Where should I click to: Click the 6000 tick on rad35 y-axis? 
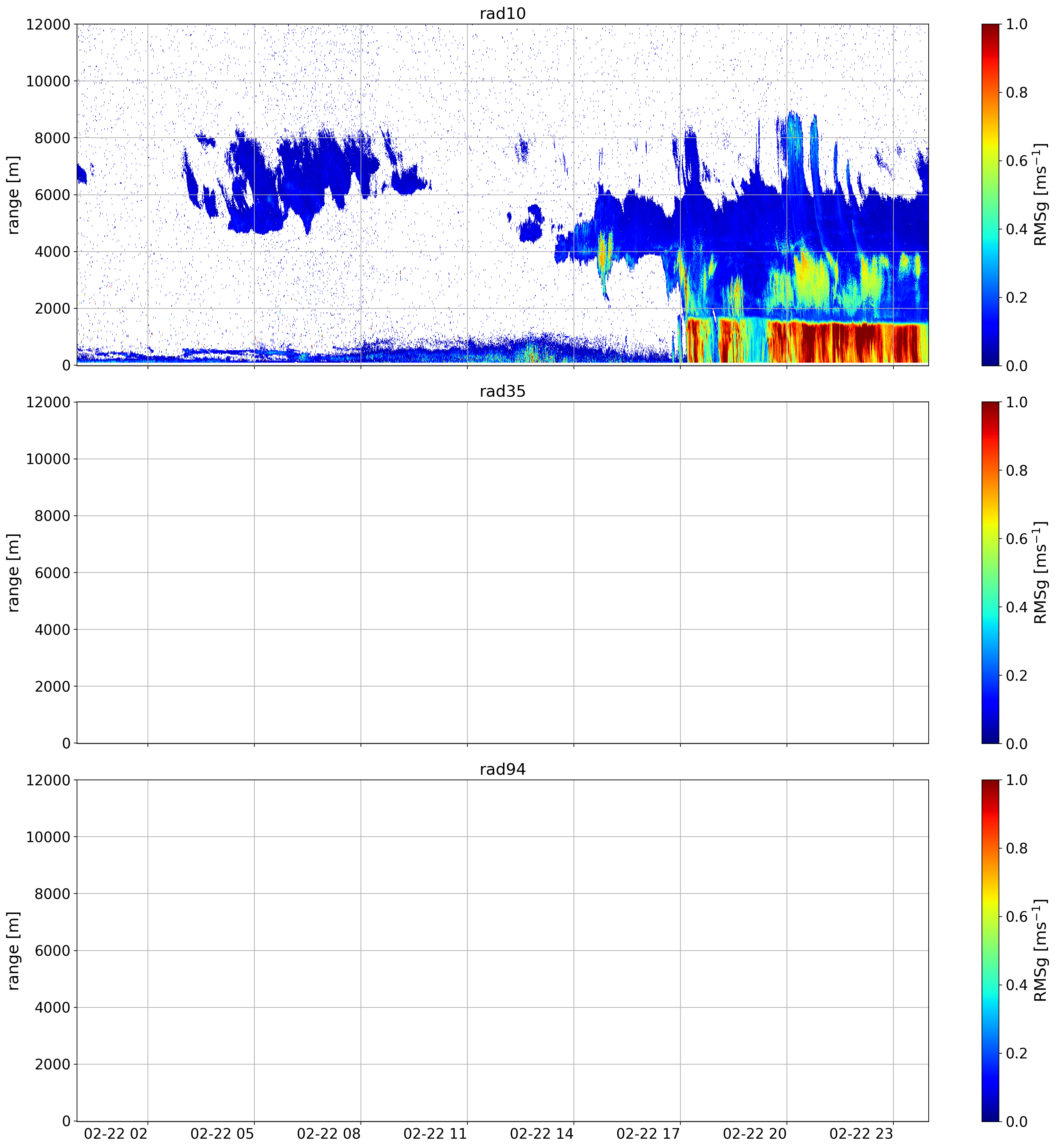(53, 573)
